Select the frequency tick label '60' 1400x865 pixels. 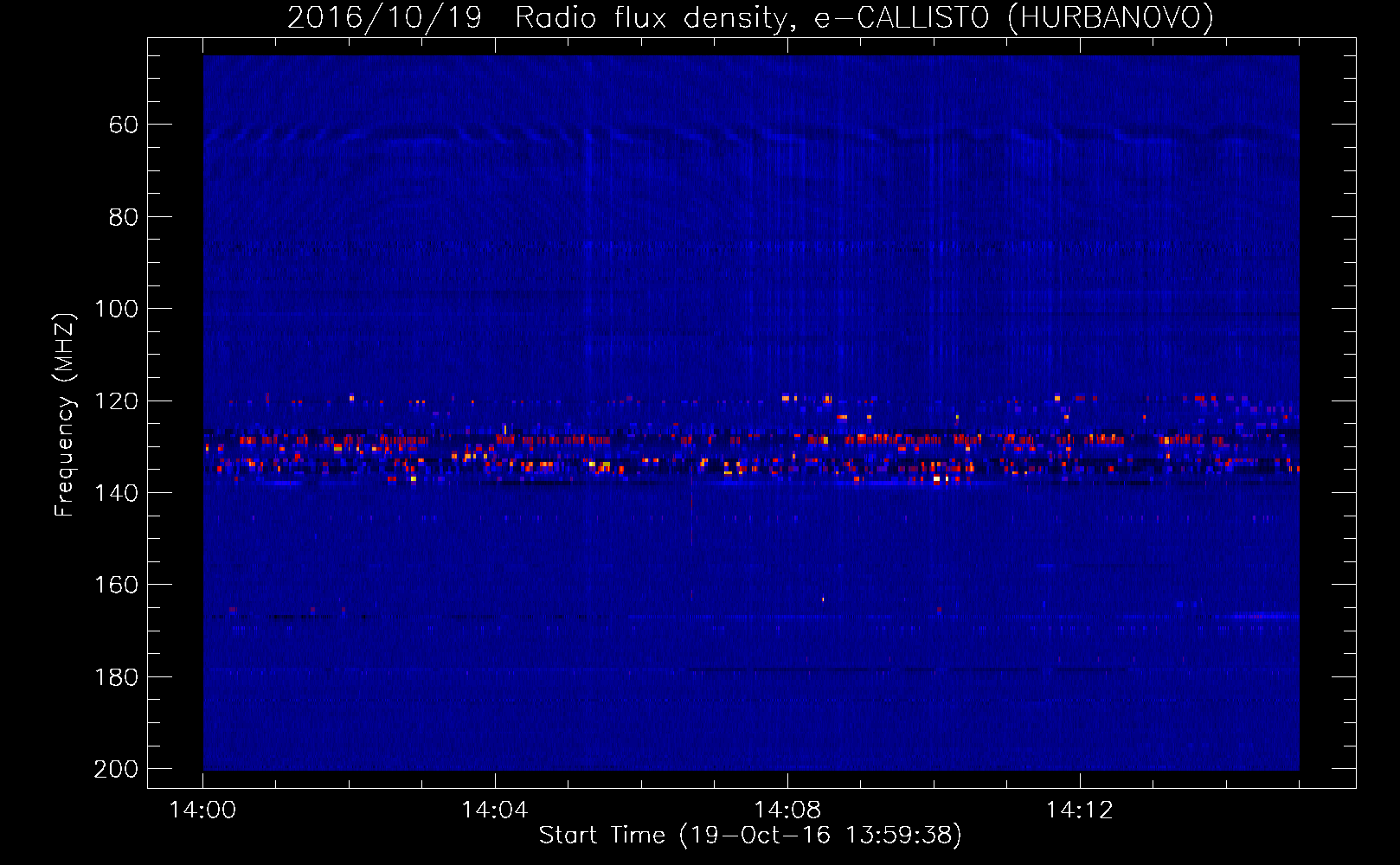pos(124,125)
